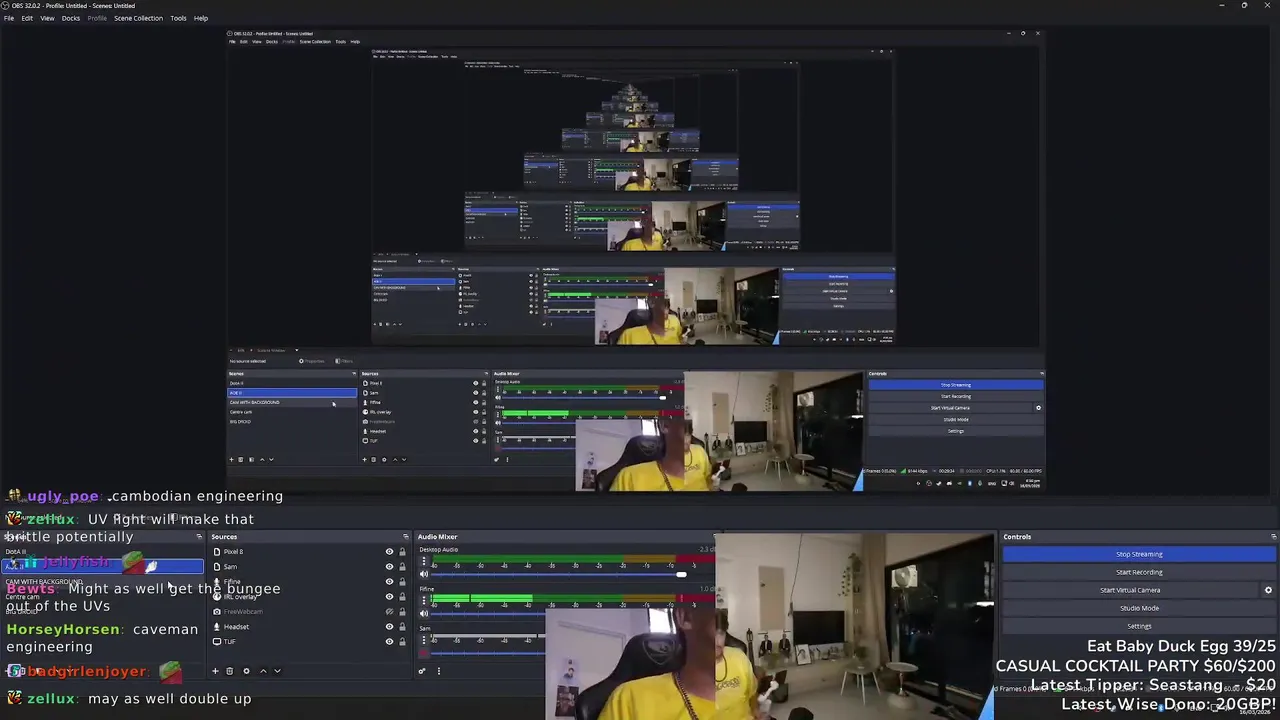Screen dimensions: 1280x720
Task: Toggle visibility of Pixel 8 source
Action: (390, 552)
